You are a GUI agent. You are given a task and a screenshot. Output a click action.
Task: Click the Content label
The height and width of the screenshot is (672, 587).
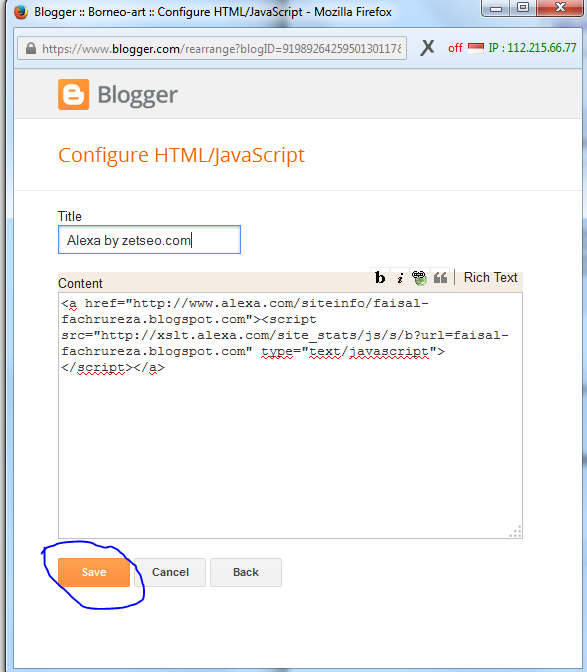point(80,283)
